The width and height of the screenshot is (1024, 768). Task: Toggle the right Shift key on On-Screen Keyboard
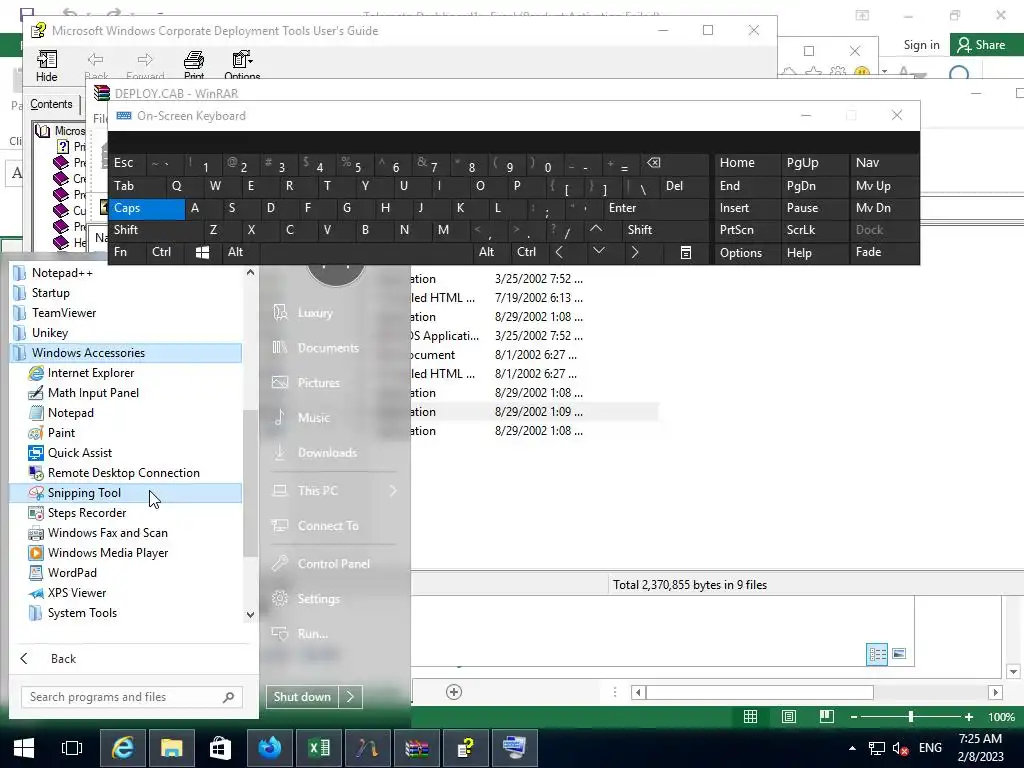pyautogui.click(x=664, y=230)
